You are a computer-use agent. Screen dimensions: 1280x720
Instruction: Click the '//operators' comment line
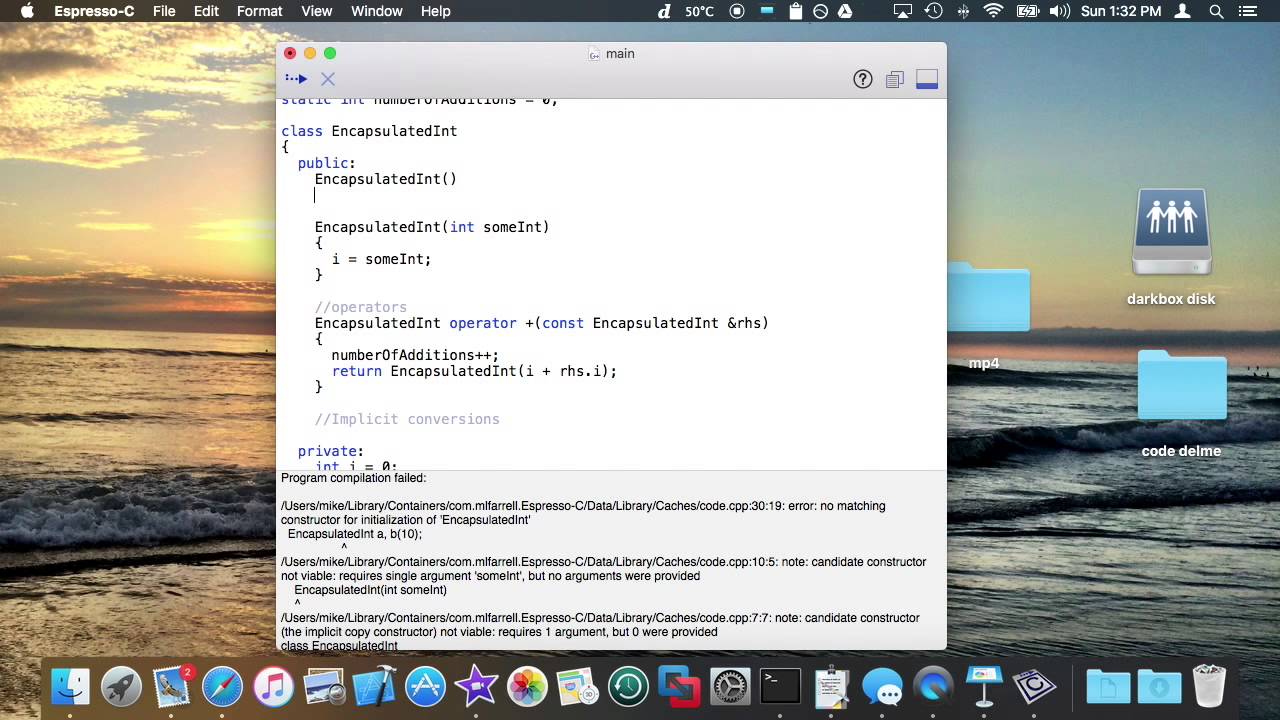(361, 307)
